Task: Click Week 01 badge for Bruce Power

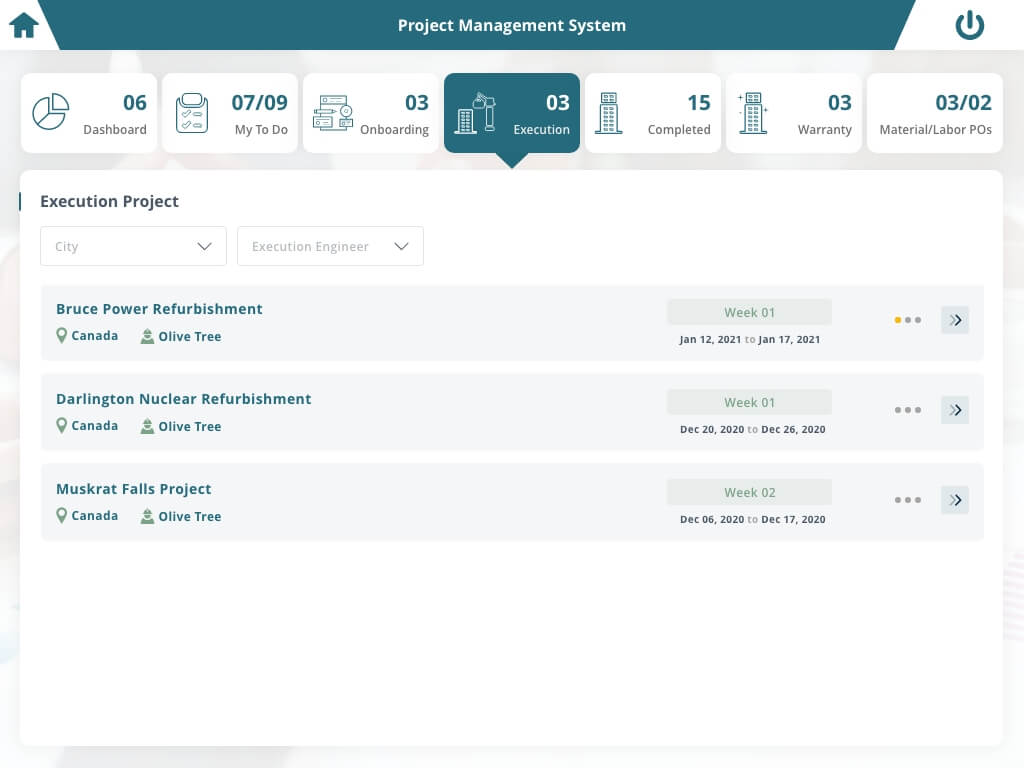Action: pyautogui.click(x=749, y=312)
